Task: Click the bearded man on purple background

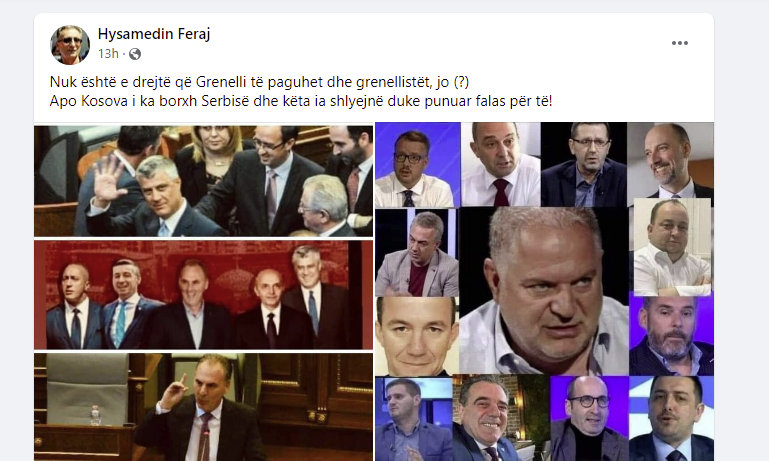Action: pos(671,335)
